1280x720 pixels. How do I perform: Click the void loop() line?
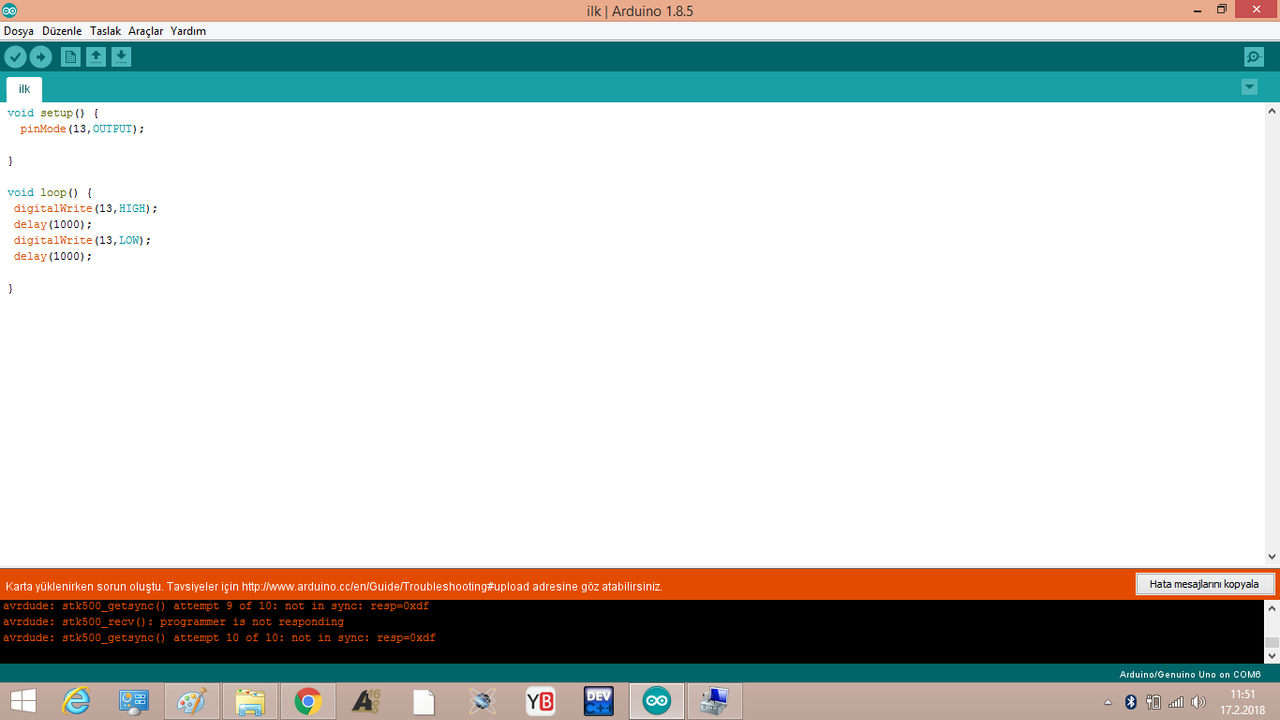[x=49, y=192]
